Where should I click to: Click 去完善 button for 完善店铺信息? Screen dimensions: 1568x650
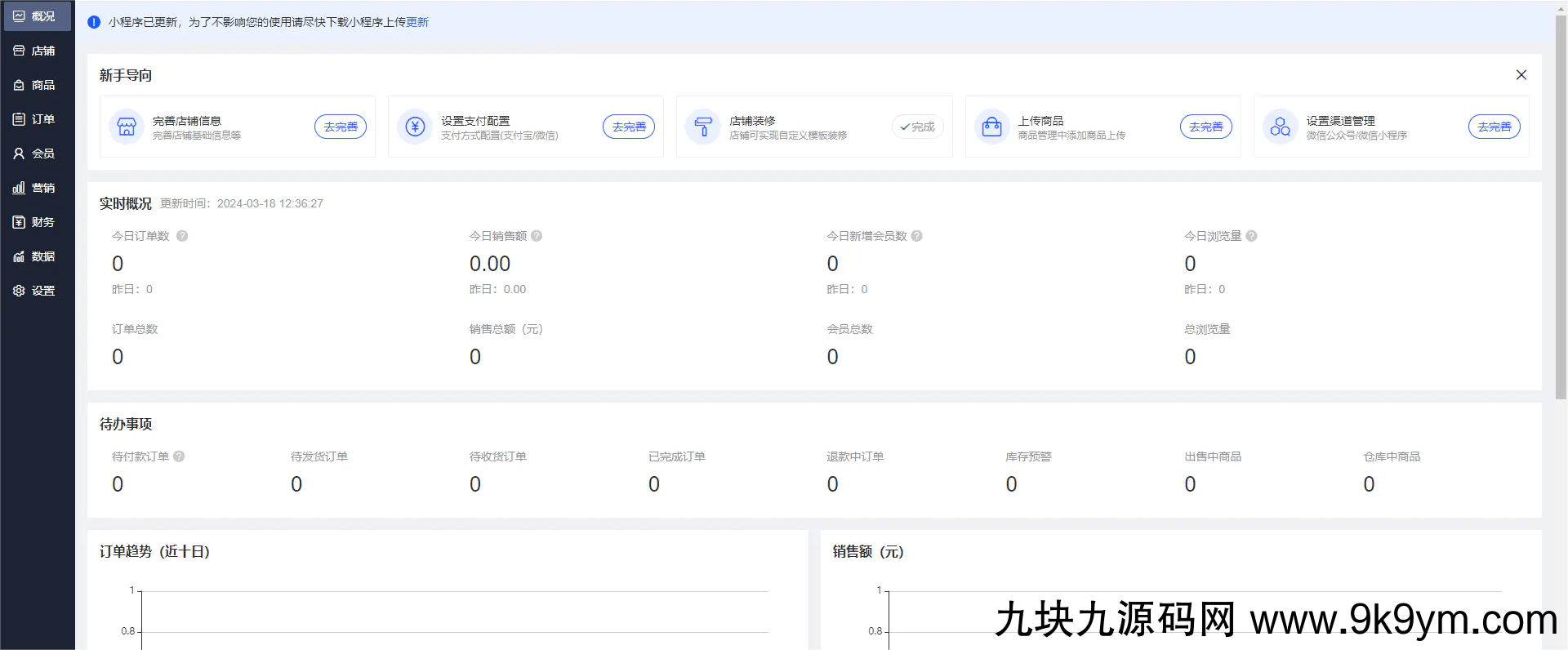click(x=341, y=127)
